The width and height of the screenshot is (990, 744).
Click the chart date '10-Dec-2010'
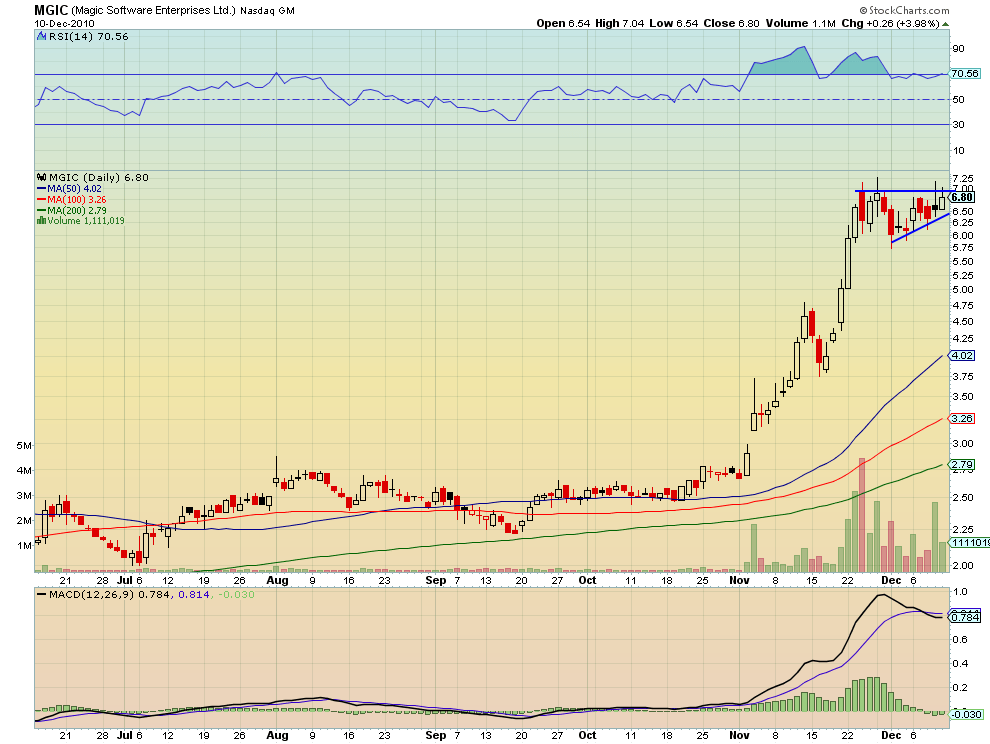(64, 23)
